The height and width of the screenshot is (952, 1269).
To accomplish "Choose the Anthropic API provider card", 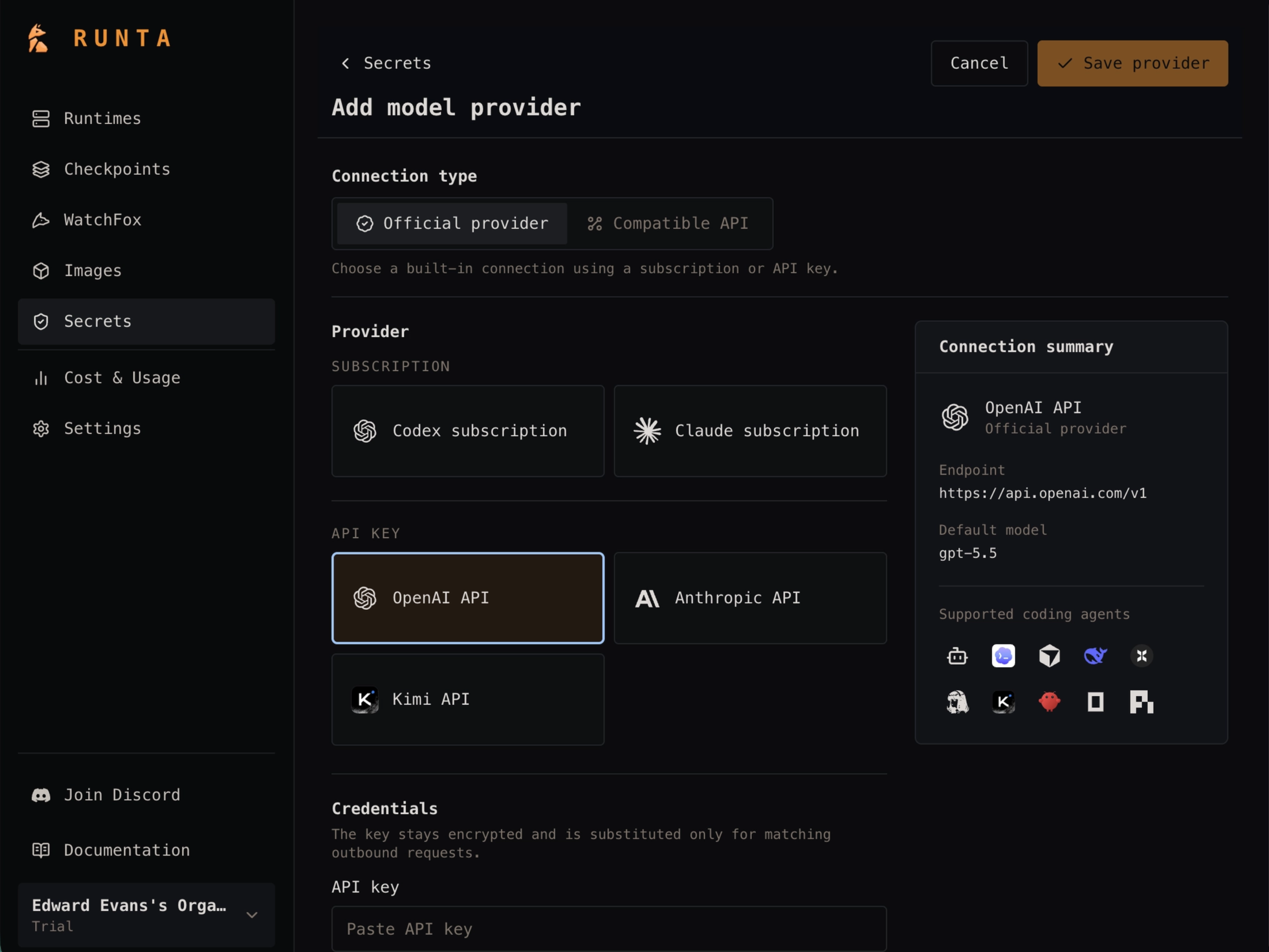I will tap(750, 598).
